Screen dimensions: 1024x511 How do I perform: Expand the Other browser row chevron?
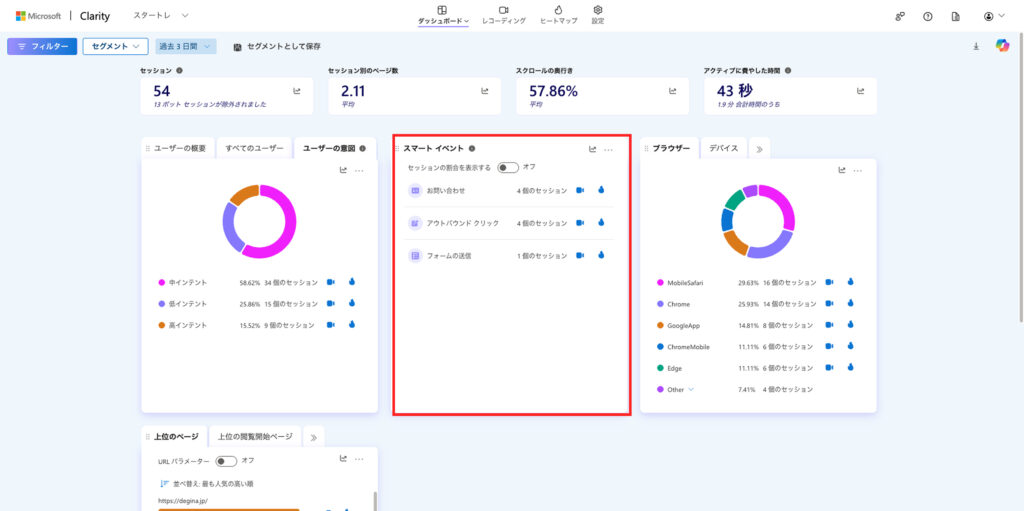click(690, 389)
